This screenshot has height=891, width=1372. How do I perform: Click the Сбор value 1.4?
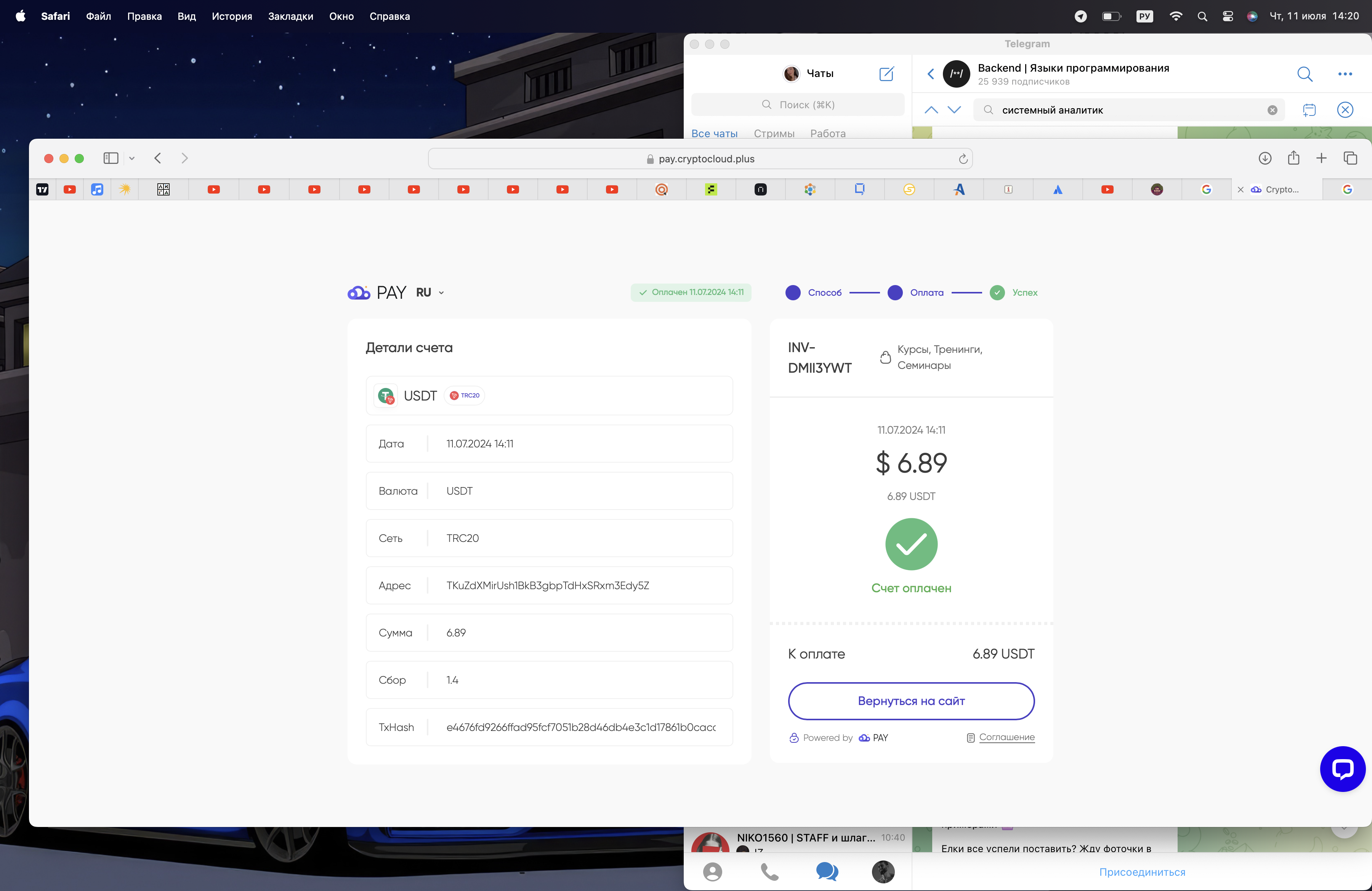[452, 680]
